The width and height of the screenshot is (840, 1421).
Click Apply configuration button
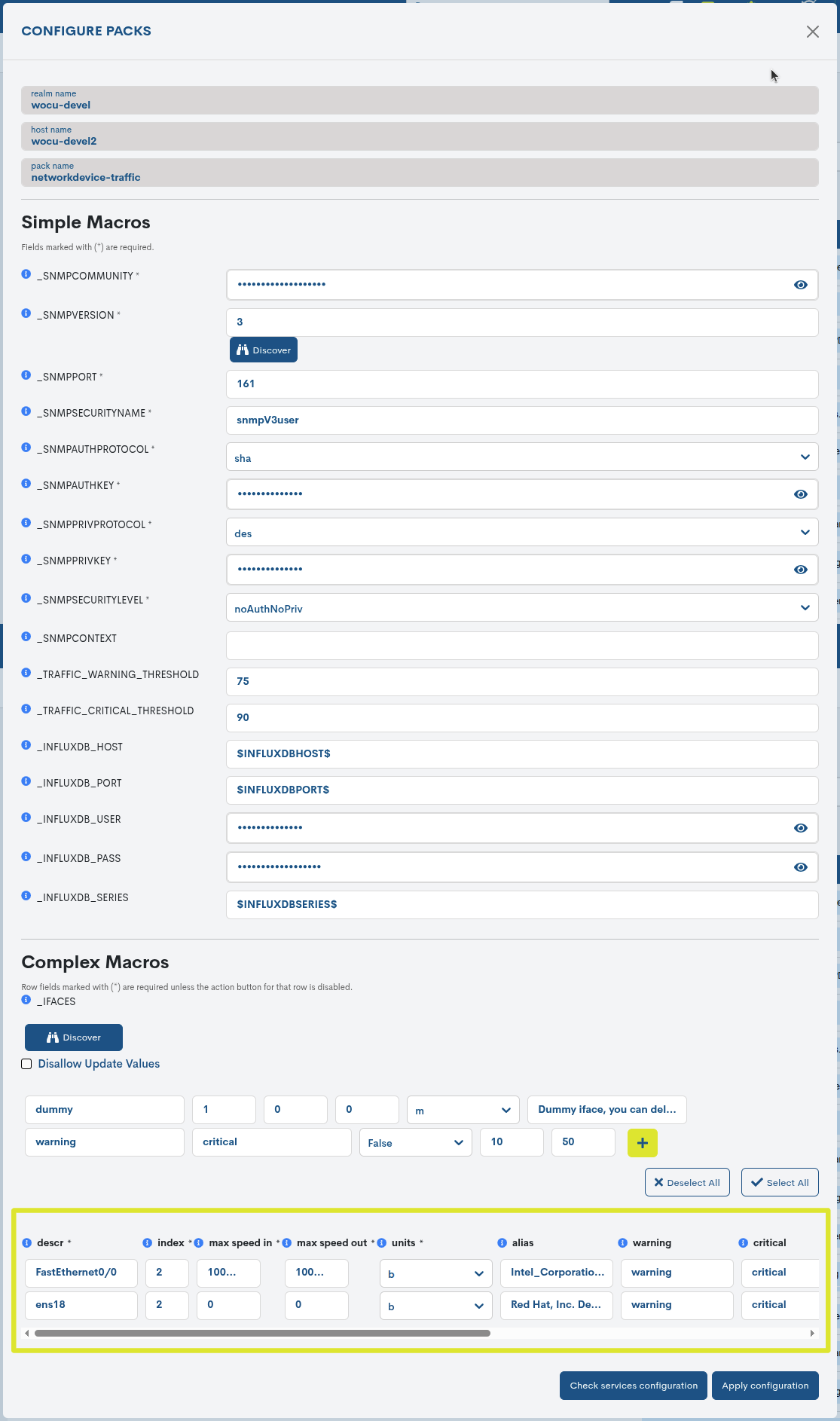(765, 1386)
